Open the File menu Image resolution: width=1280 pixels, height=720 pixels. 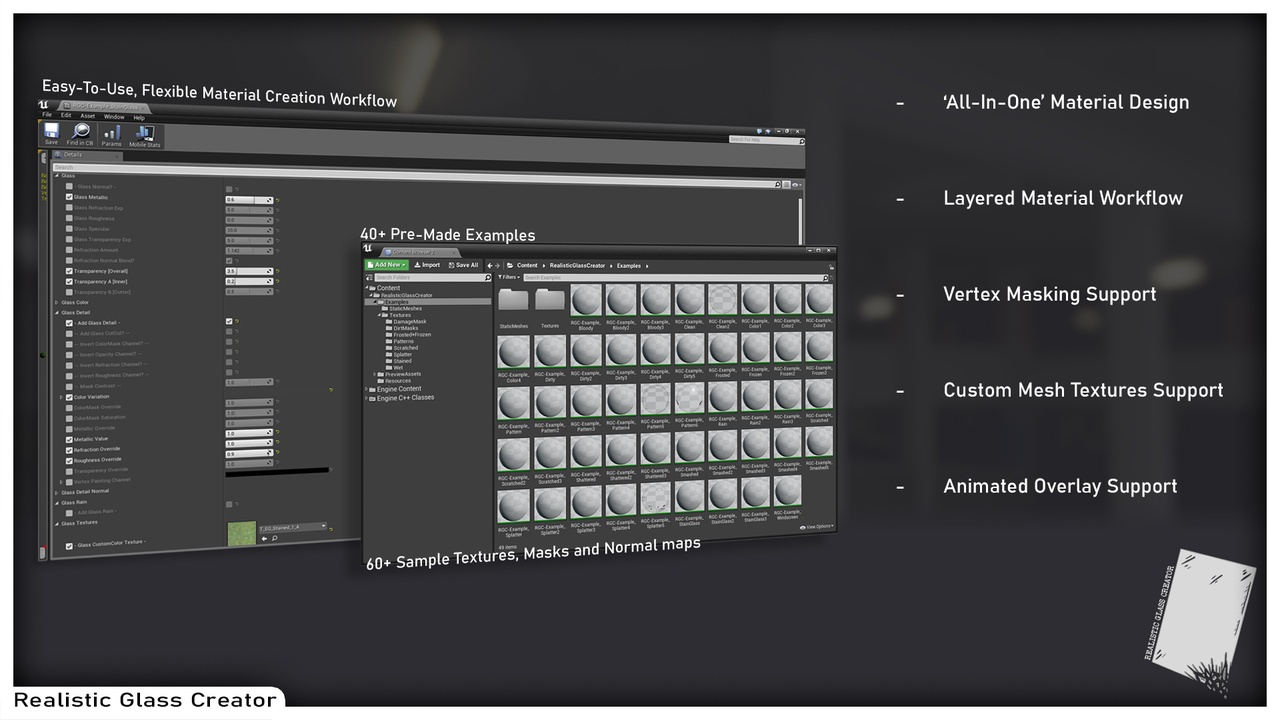point(47,115)
